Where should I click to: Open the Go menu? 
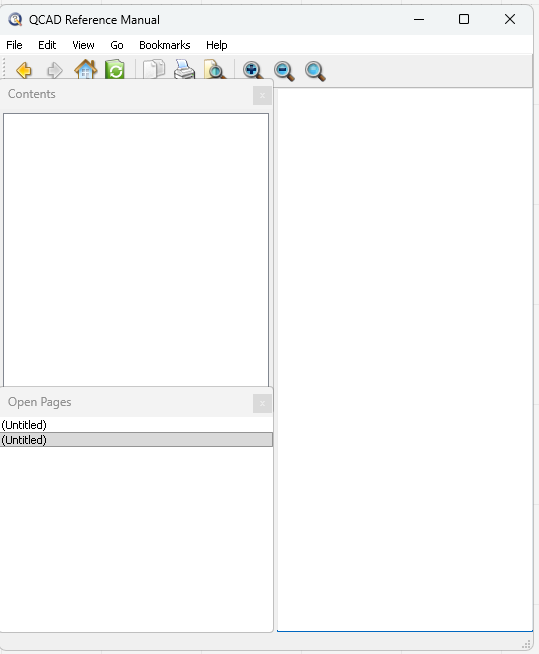116,45
